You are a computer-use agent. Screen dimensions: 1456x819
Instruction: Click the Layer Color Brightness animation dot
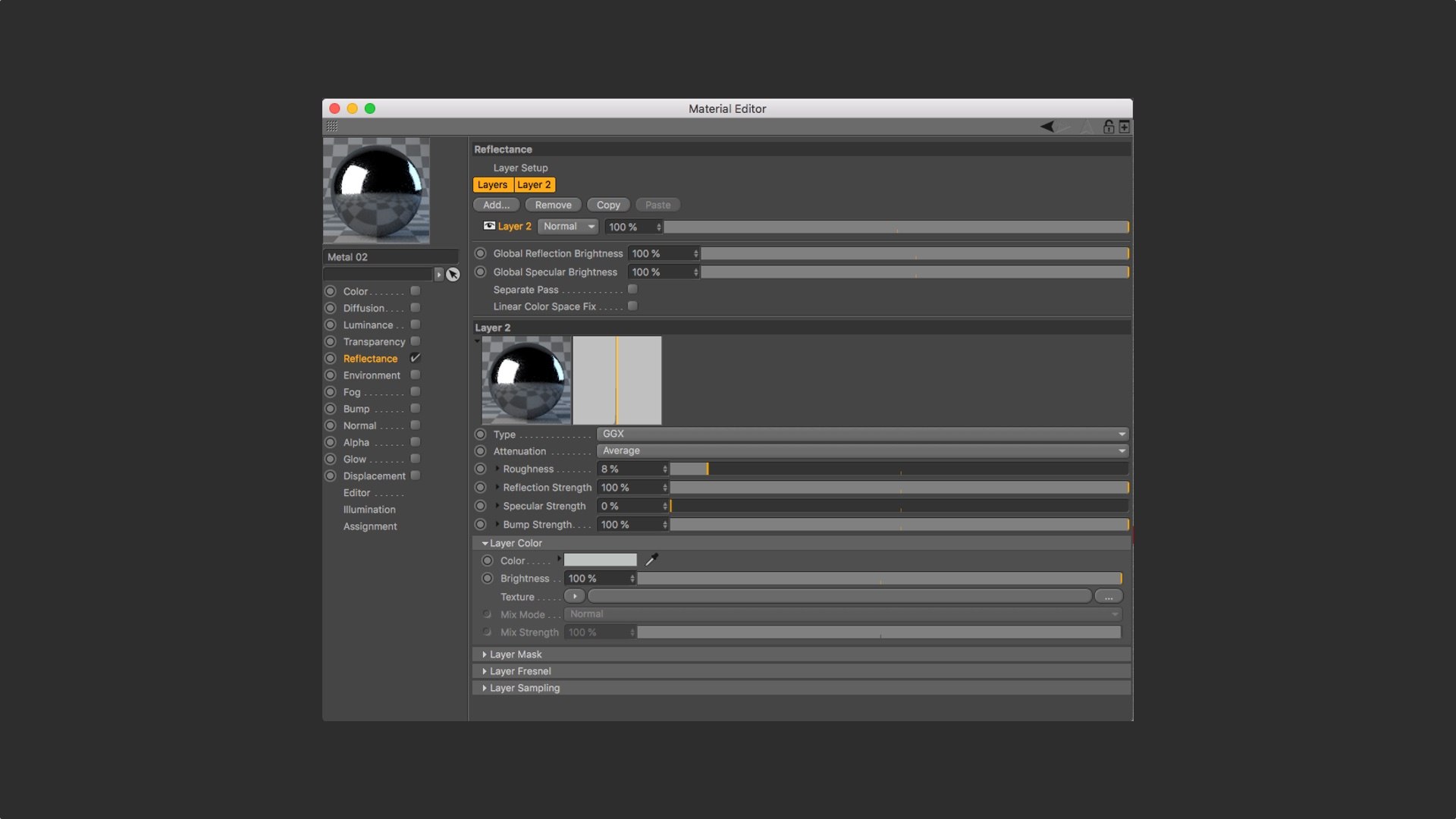pyautogui.click(x=488, y=578)
